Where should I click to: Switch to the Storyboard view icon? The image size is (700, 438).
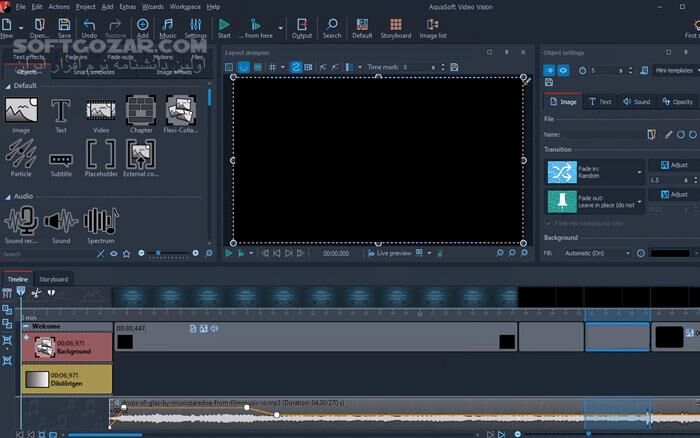click(x=396, y=28)
